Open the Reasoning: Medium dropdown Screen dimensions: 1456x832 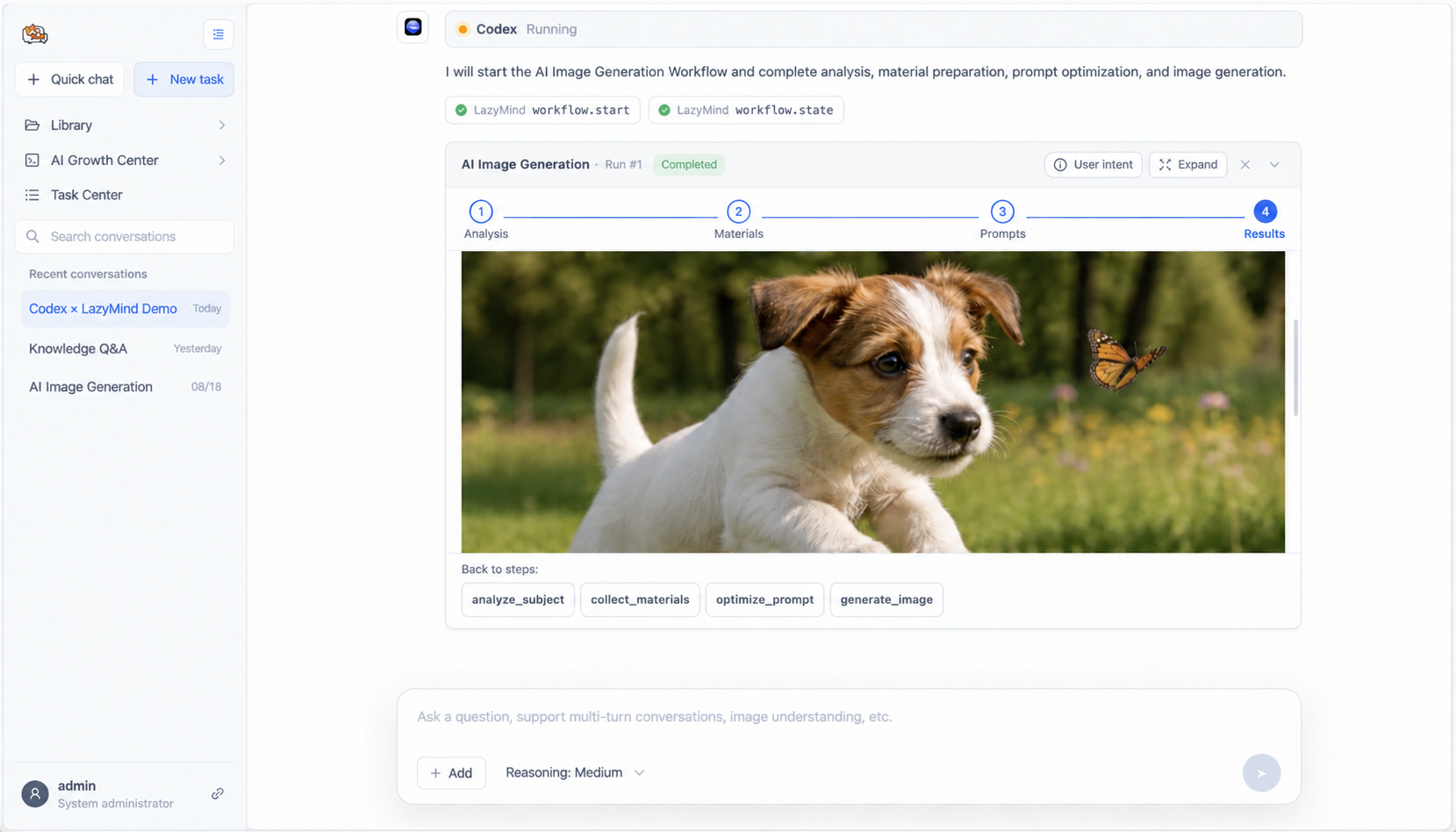[576, 773]
